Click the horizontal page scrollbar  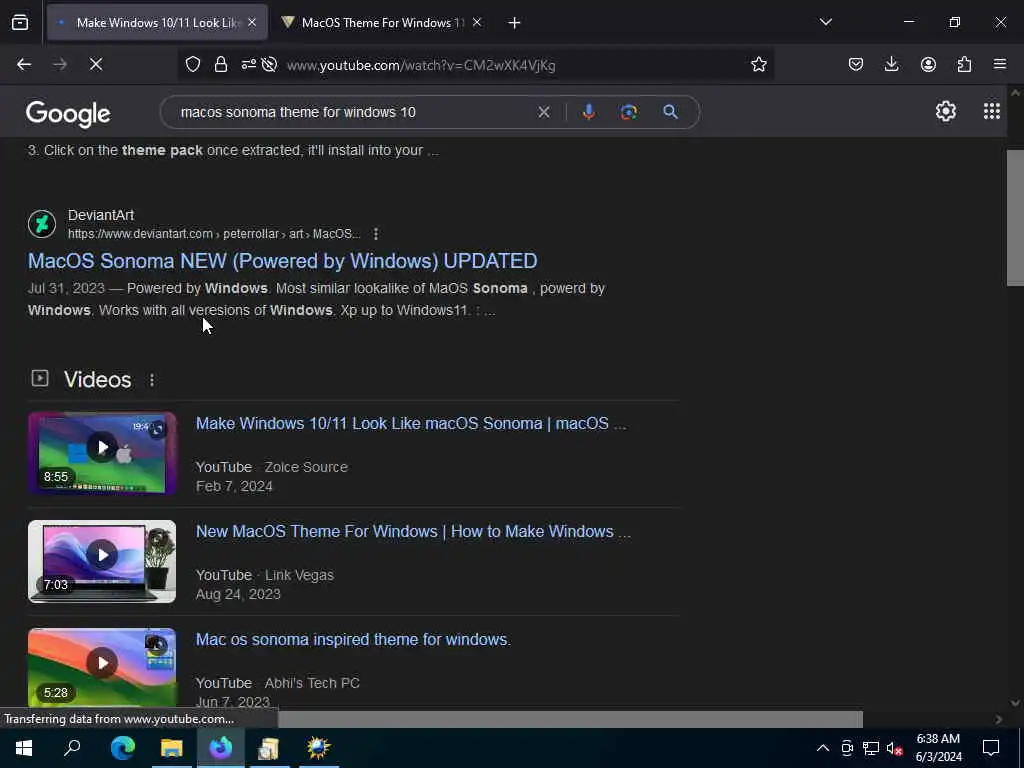click(x=570, y=719)
